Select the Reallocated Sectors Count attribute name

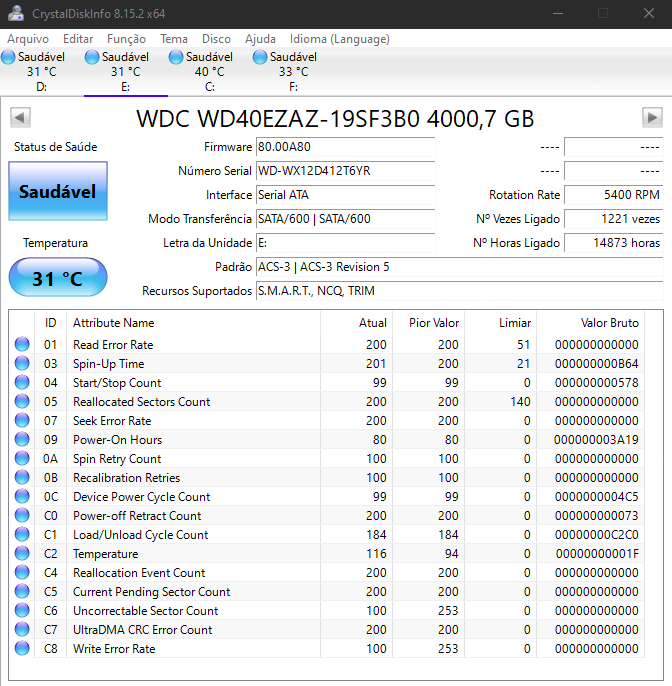point(141,402)
